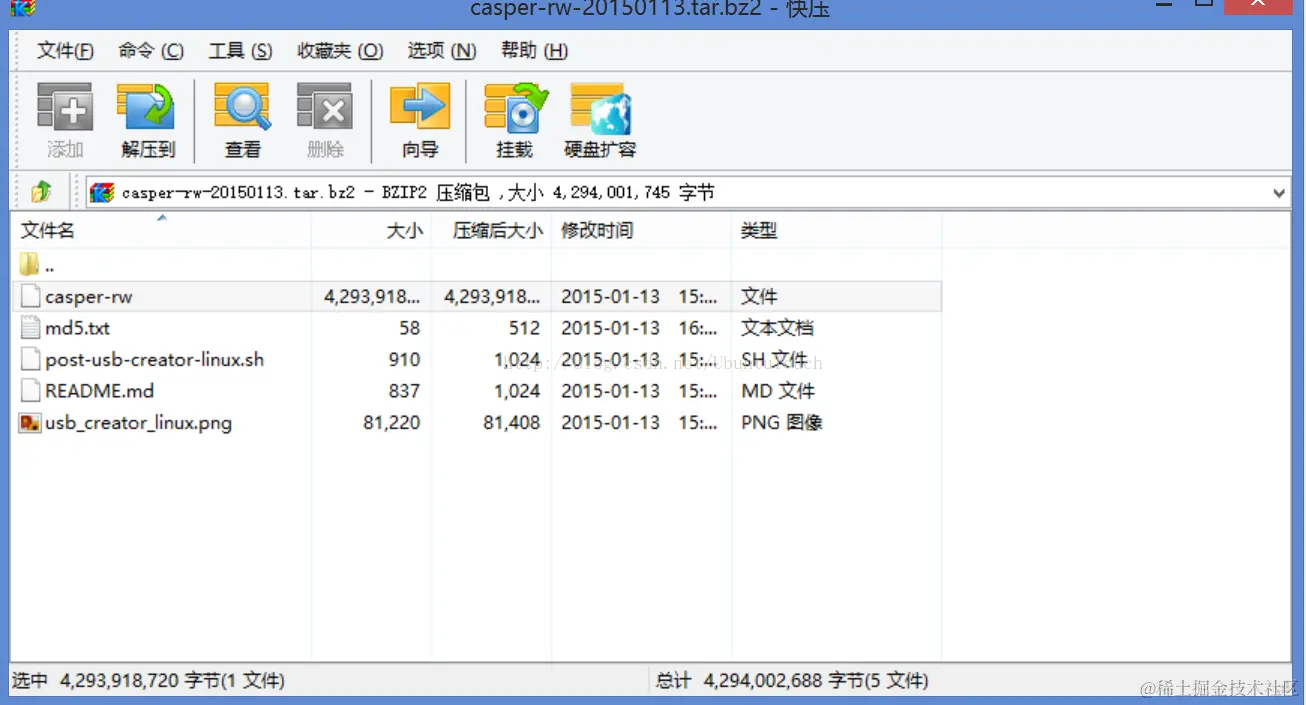Click the archive icon in address bar
Image resolution: width=1306 pixels, height=705 pixels.
click(102, 193)
